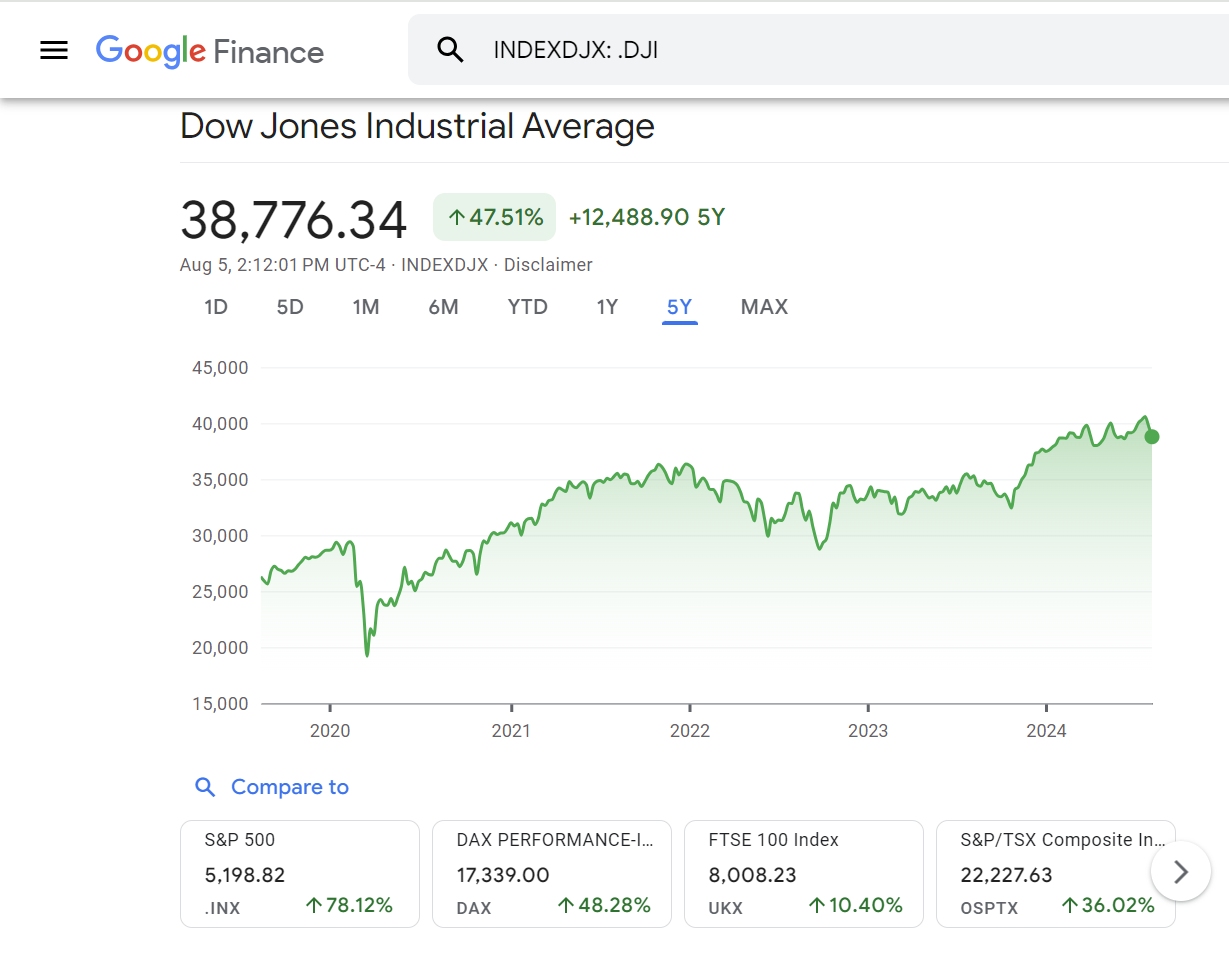Switch to the 6M range
The height and width of the screenshot is (957, 1229).
pyautogui.click(x=443, y=307)
